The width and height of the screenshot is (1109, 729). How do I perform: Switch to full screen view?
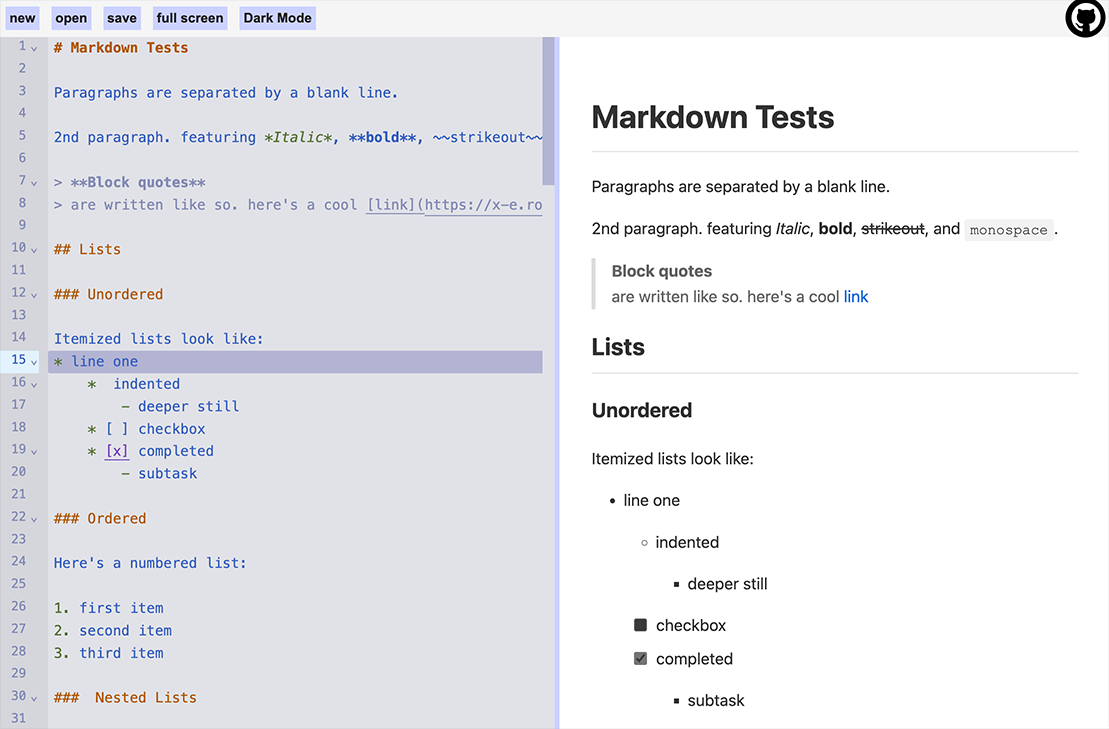tap(190, 18)
